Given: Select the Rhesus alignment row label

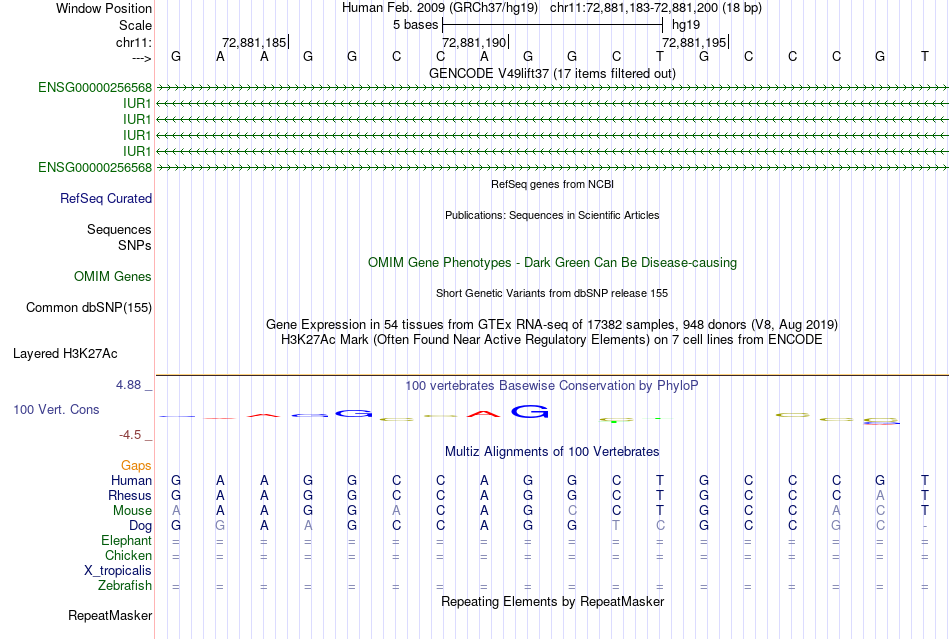Looking at the screenshot, I should tap(130, 496).
